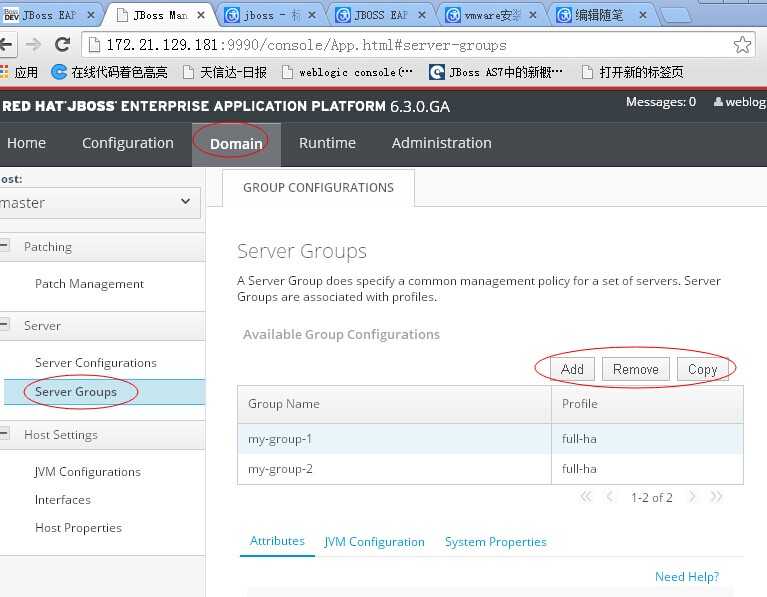Open Host Properties
767x597 pixels.
pyautogui.click(x=78, y=528)
